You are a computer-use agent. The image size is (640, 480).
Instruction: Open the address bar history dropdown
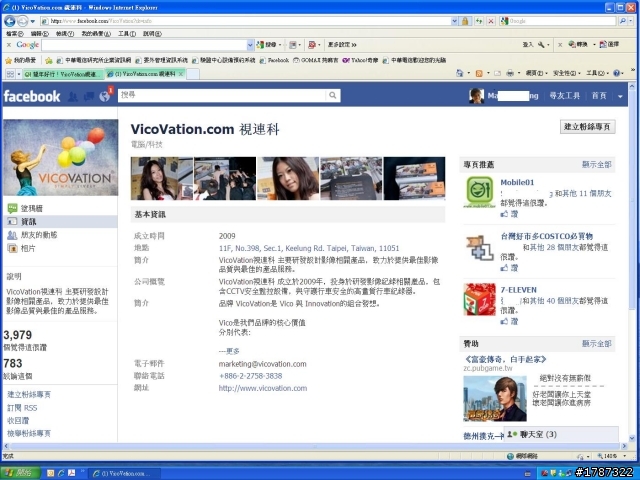click(x=454, y=21)
